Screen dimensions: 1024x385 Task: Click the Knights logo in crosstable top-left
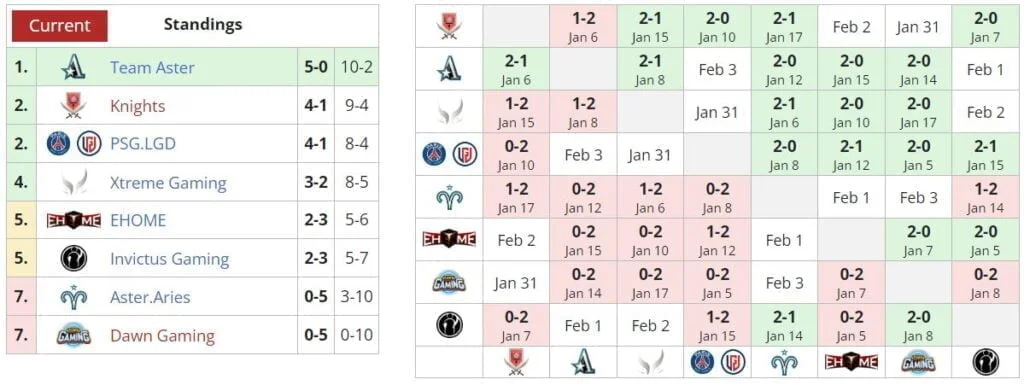click(449, 26)
